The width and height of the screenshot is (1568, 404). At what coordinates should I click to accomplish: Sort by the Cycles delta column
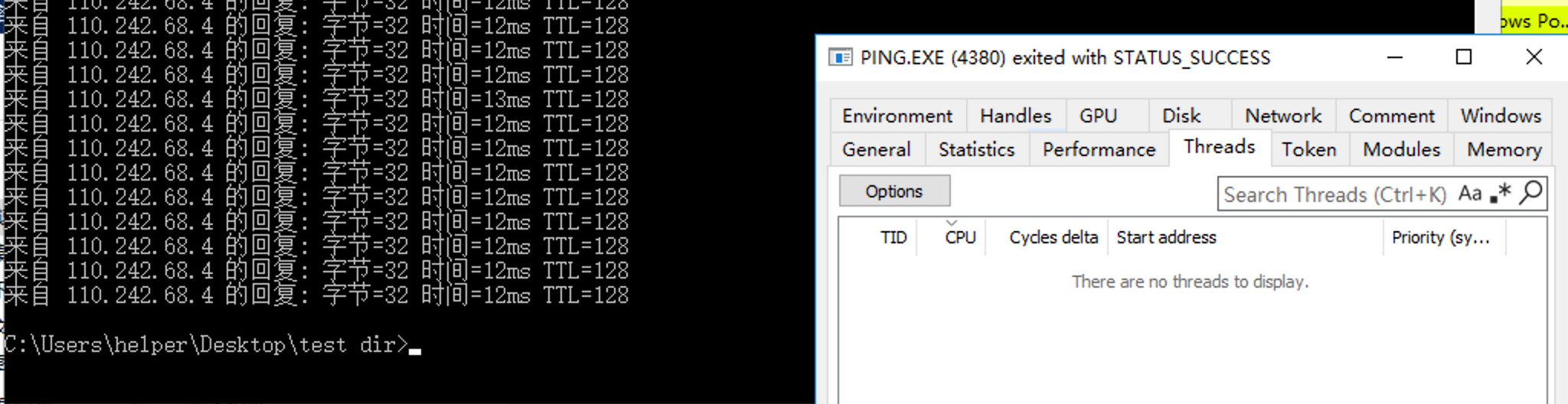(1053, 237)
